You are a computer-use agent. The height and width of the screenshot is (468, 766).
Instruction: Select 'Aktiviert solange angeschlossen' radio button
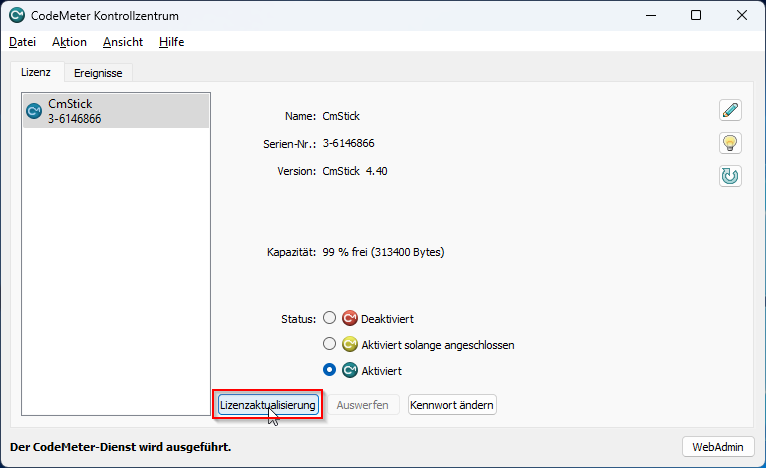click(330, 345)
